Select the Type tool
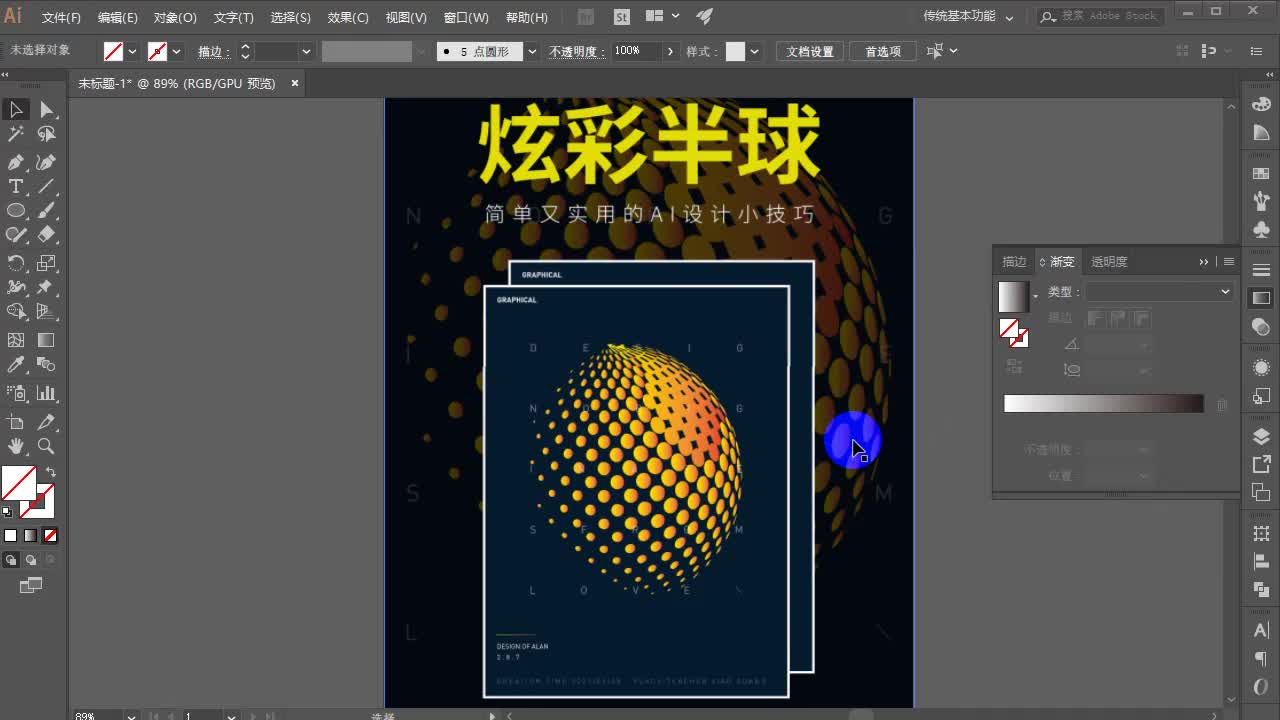Image resolution: width=1280 pixels, height=720 pixels. tap(16, 186)
